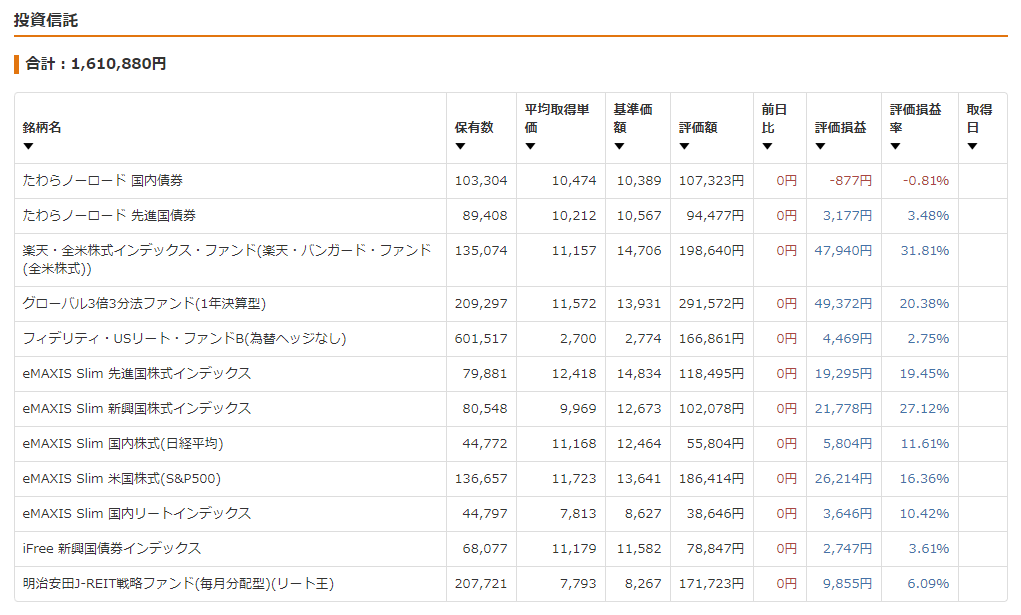Click the 取得日 column header text

[x=979, y=119]
